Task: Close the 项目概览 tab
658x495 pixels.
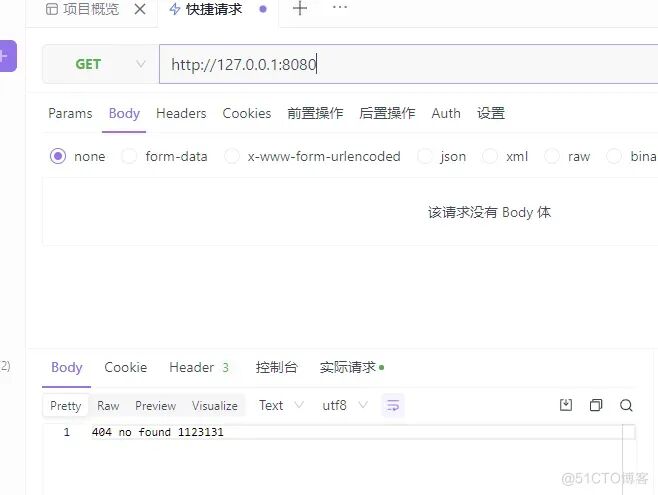Action: [140, 9]
